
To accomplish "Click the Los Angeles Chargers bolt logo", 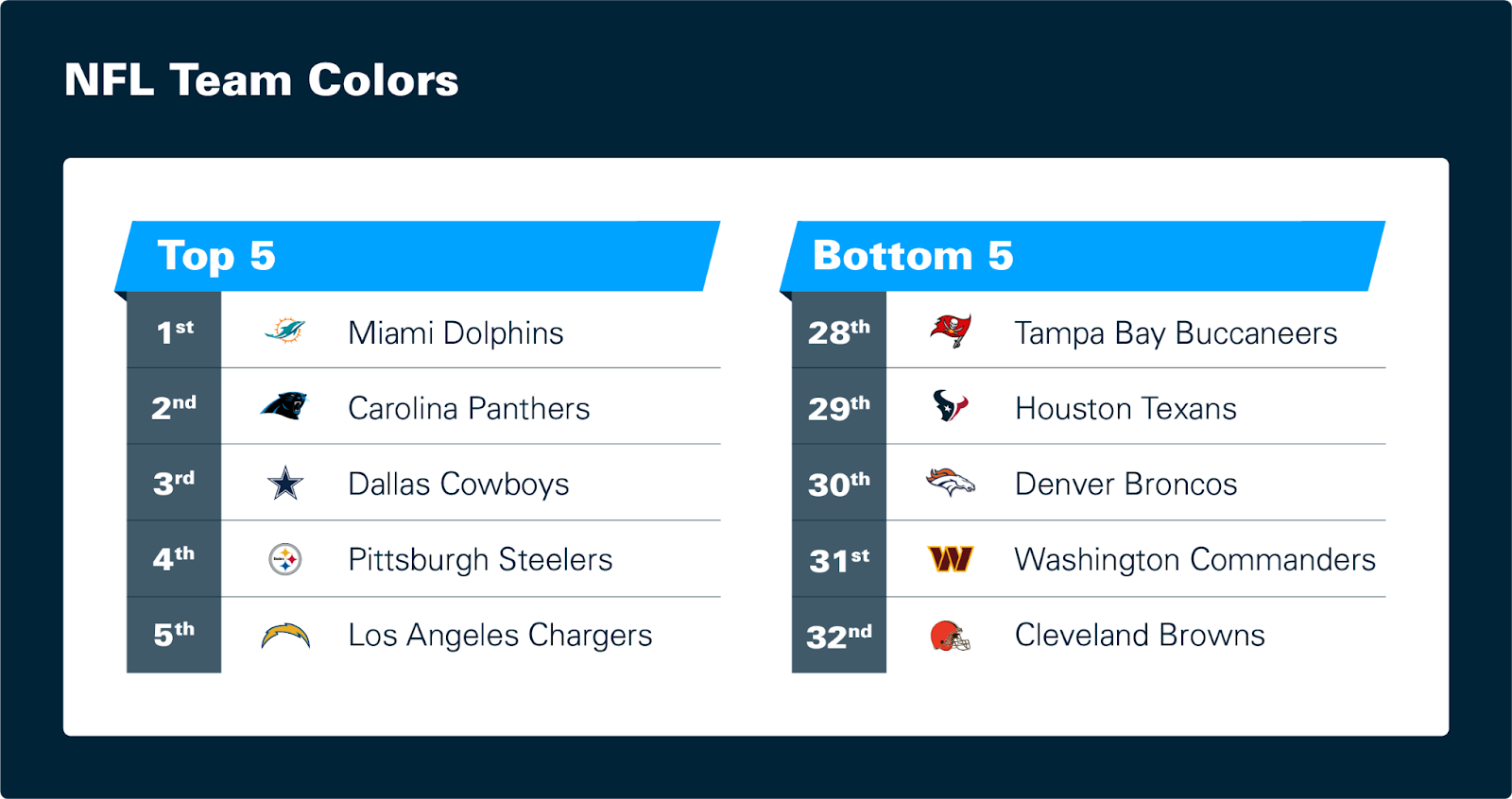I will tap(285, 636).
